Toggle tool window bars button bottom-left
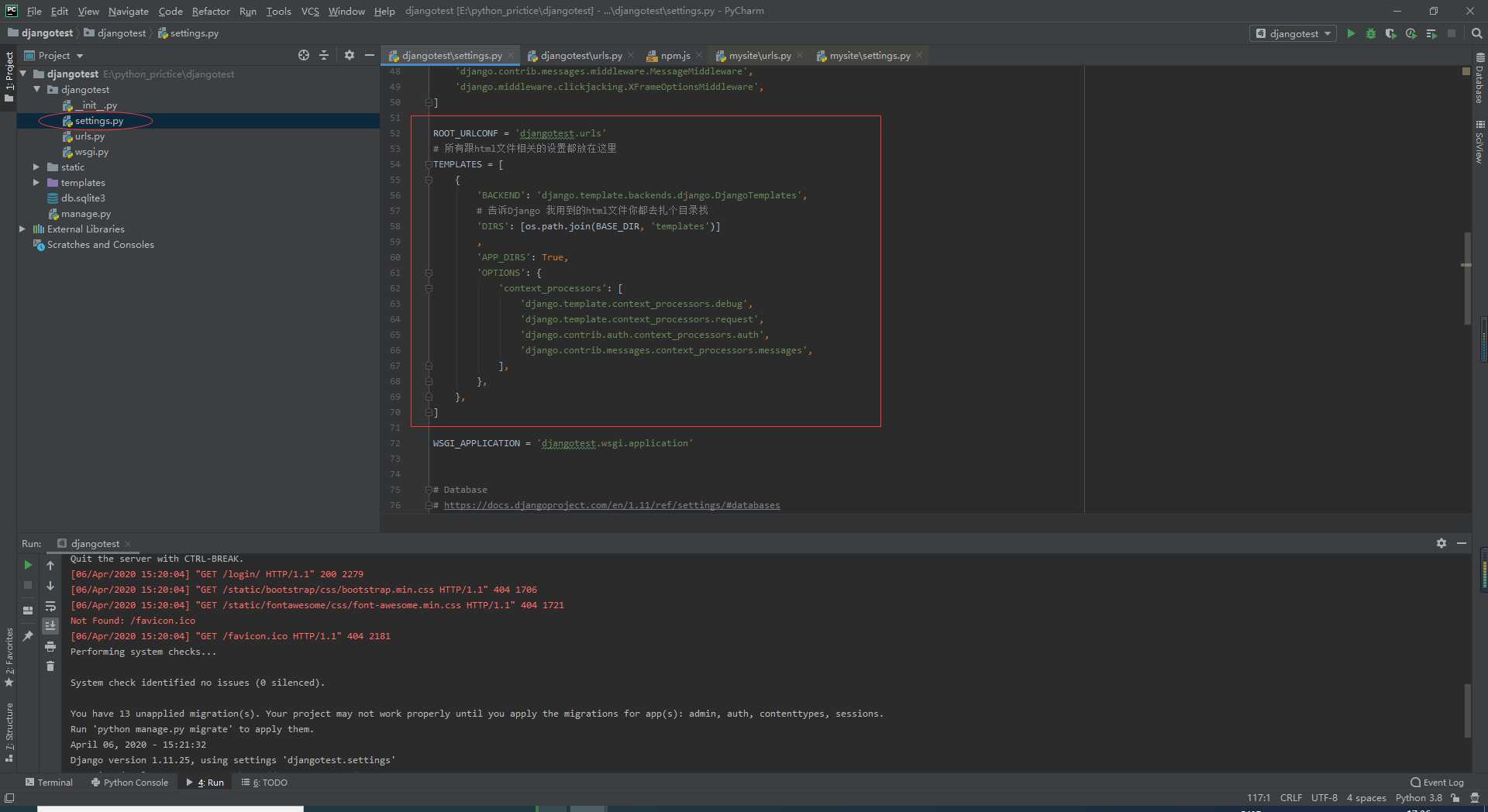Image resolution: width=1488 pixels, height=812 pixels. coord(9,798)
